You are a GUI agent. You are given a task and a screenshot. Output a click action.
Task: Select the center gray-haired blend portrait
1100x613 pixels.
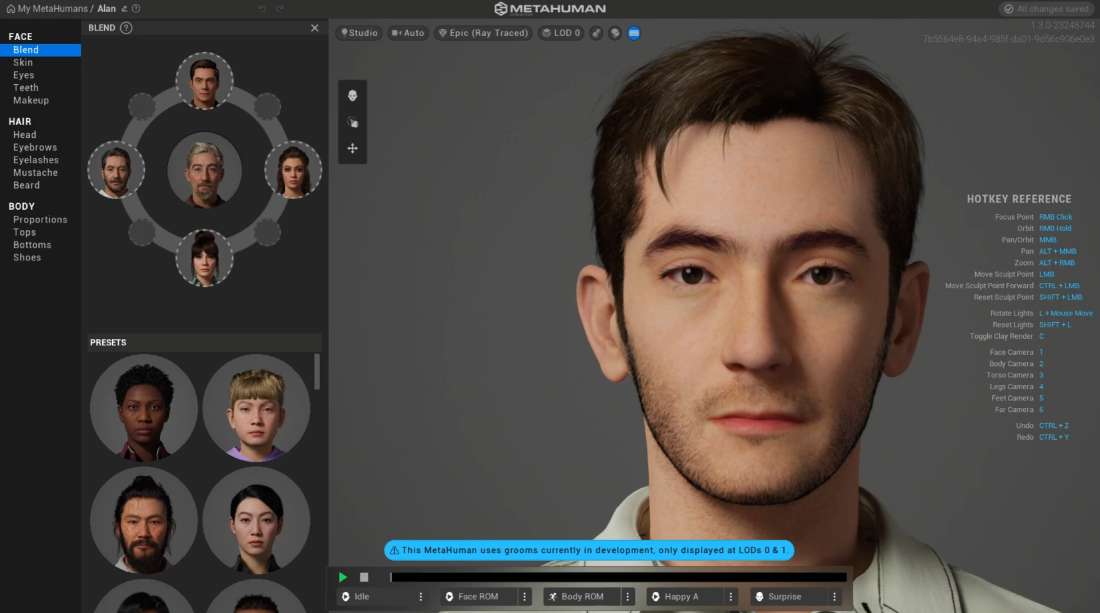coord(204,170)
